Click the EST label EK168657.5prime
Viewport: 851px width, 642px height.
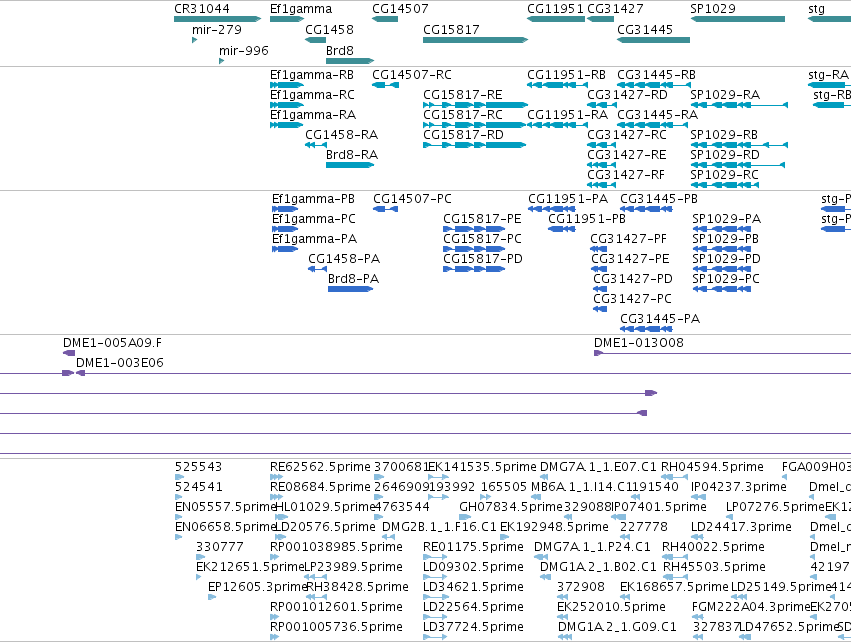point(674,587)
